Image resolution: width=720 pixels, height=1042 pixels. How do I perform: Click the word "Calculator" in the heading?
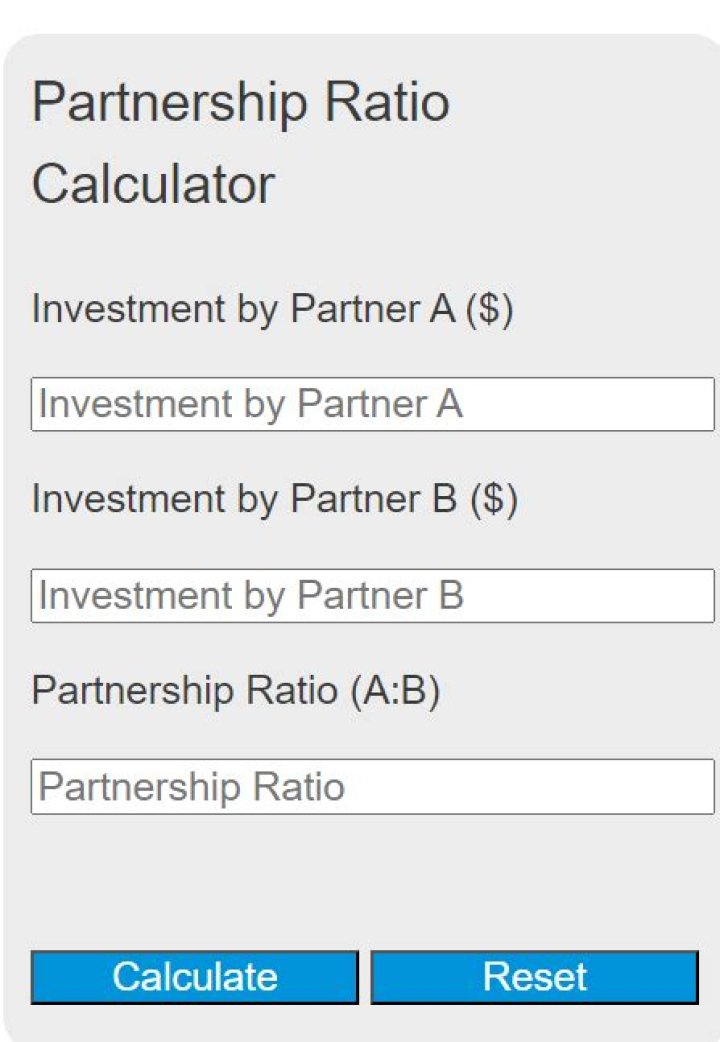[153, 185]
